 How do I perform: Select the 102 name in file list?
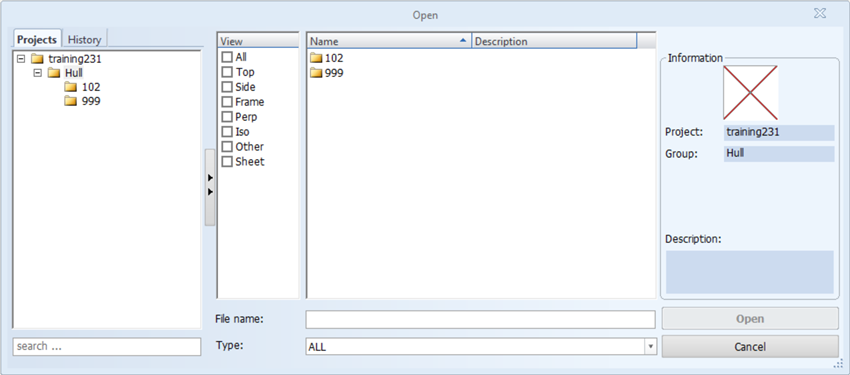click(334, 58)
